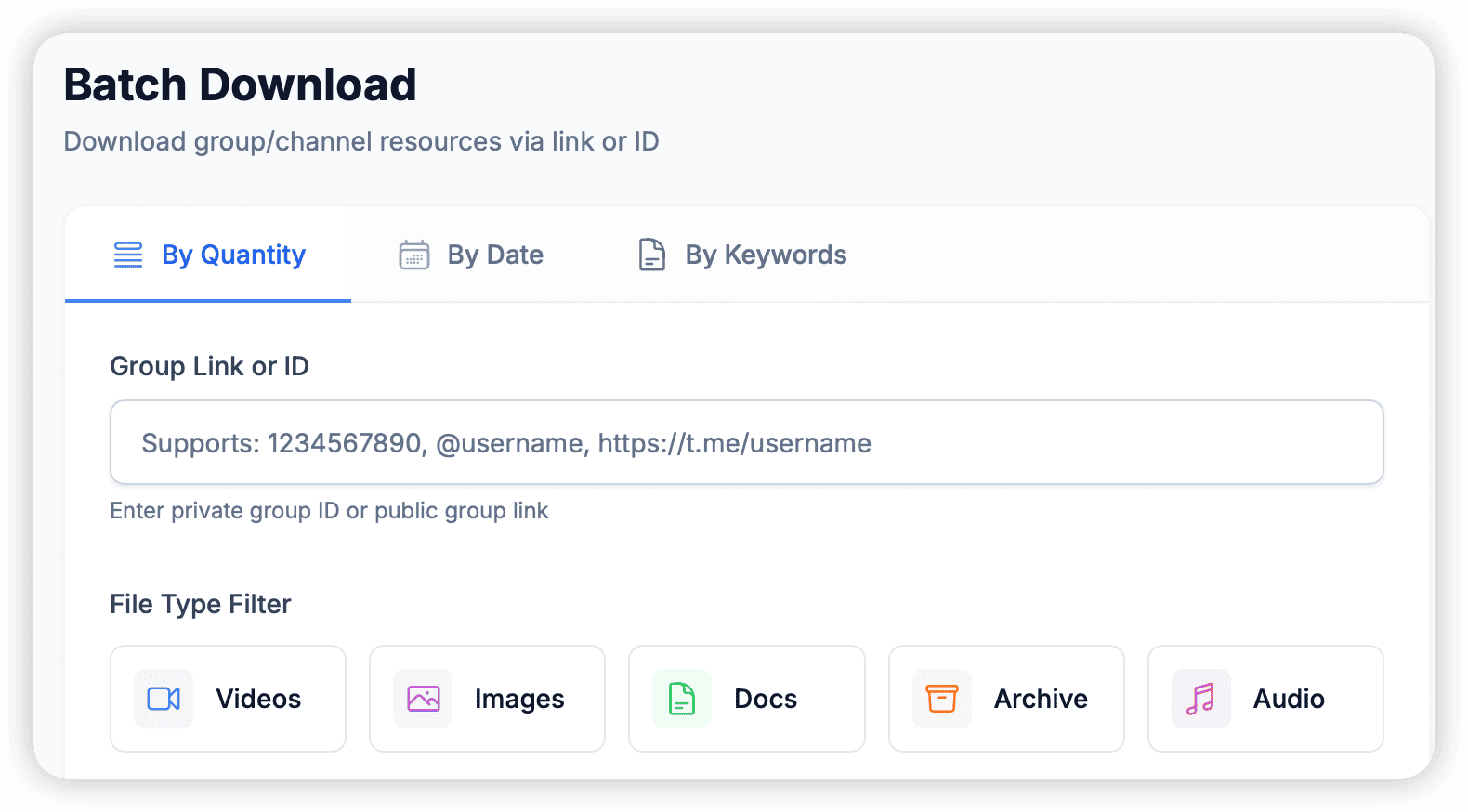Click the "Group Link or ID" field label

(x=209, y=366)
